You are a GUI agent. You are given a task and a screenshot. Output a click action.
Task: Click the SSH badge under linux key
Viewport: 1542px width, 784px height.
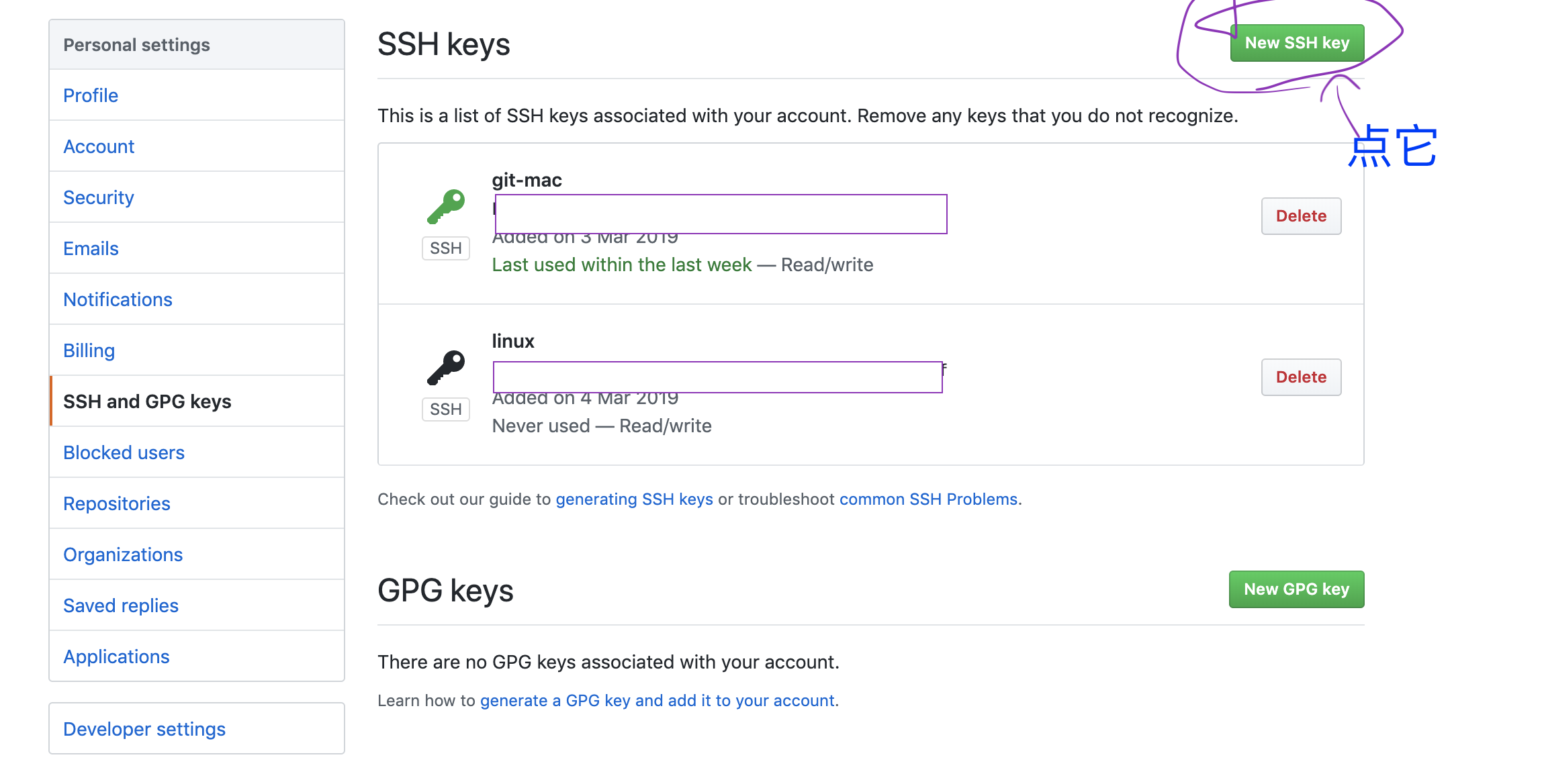pos(445,409)
